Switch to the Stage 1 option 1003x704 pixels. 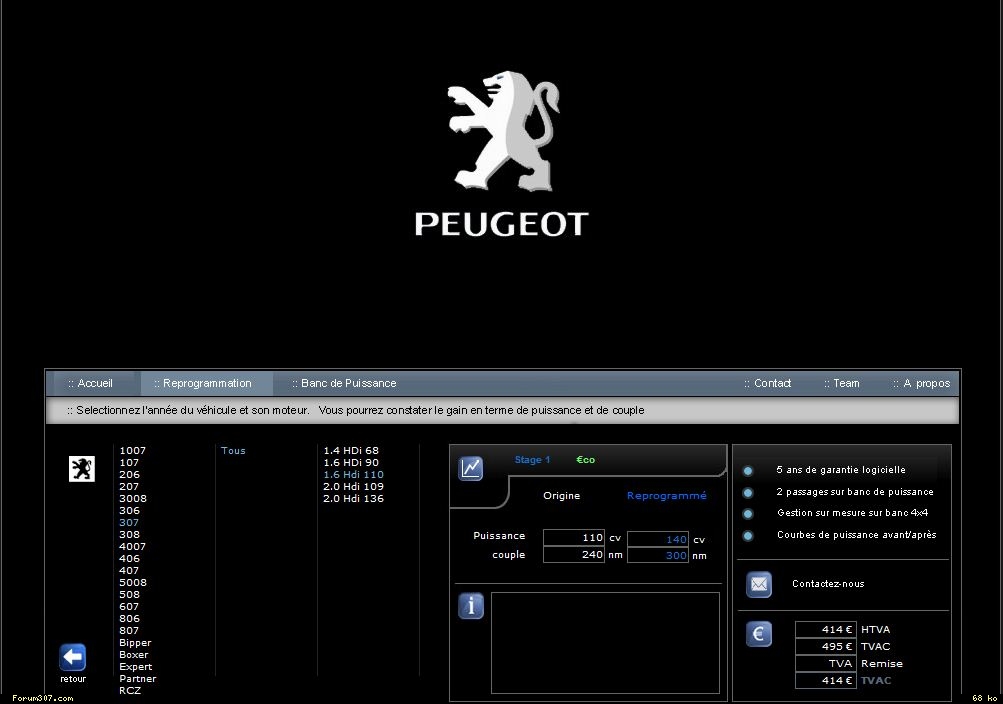point(532,460)
